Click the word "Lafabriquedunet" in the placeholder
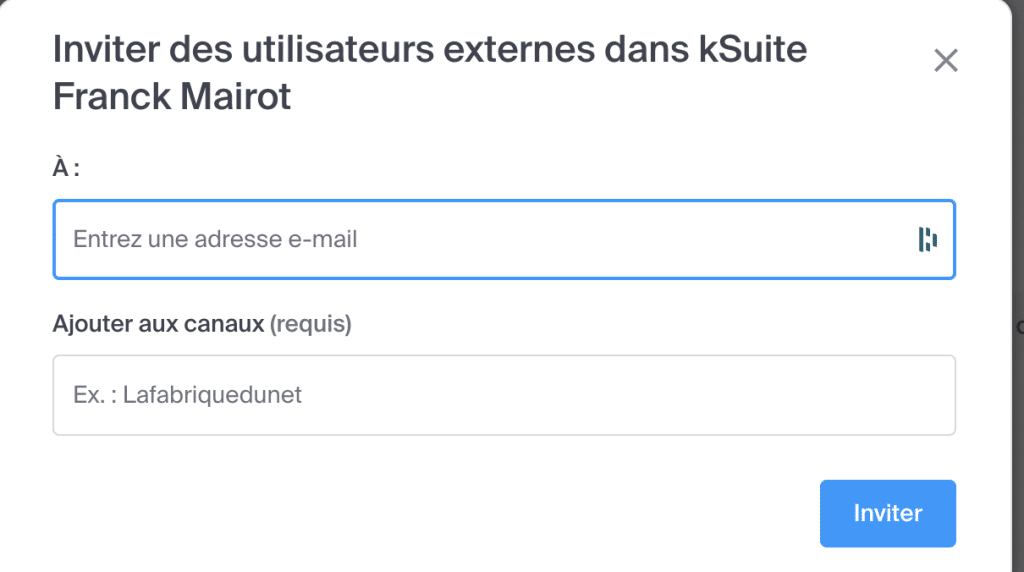The width and height of the screenshot is (1024, 572). 212,395
